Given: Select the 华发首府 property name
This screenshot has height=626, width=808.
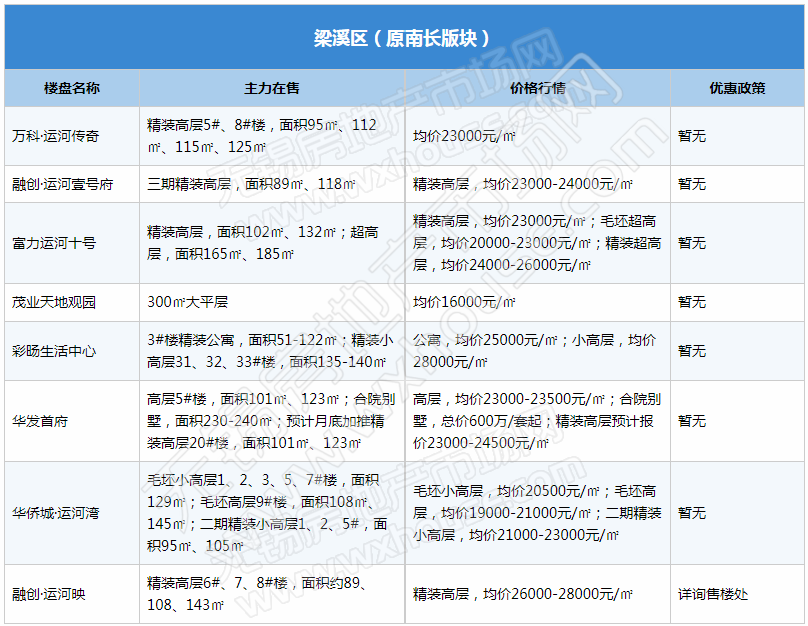Looking at the screenshot, I should coord(40,421).
